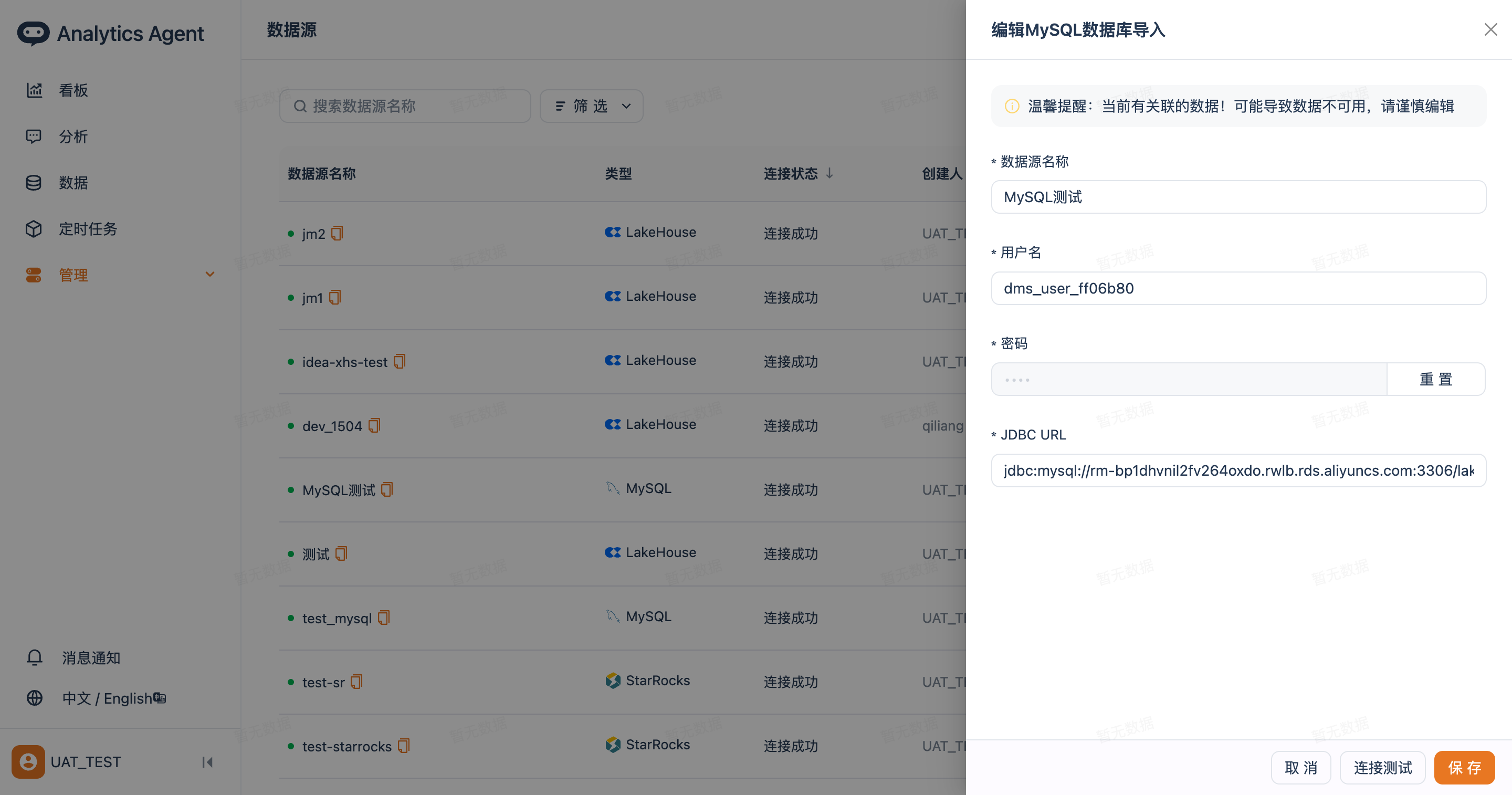Open 消息通知 notifications

91,657
